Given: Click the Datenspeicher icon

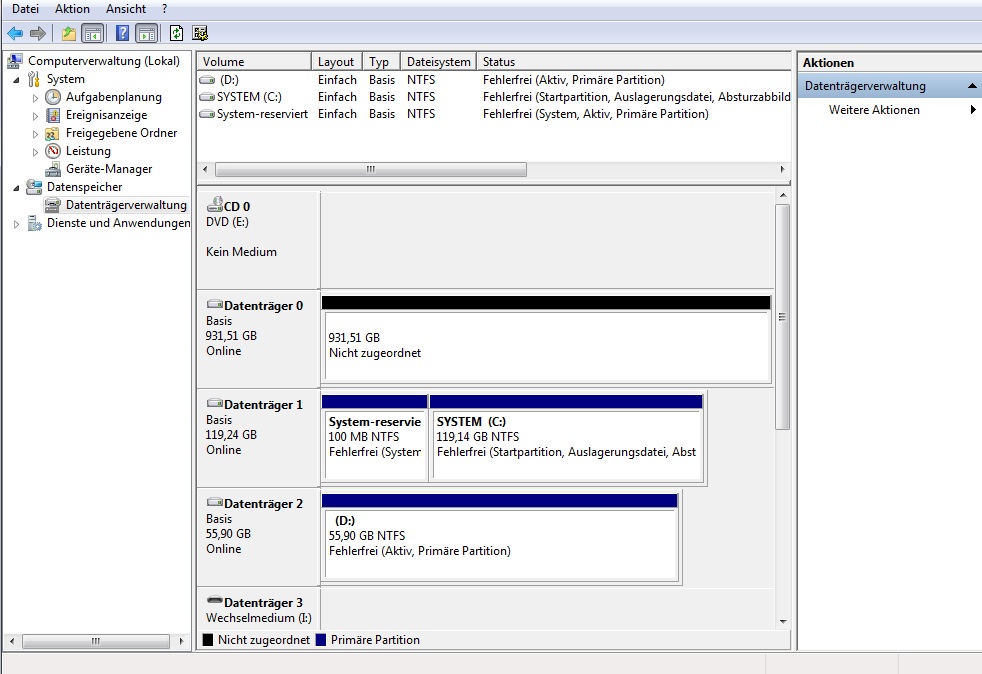Looking at the screenshot, I should [x=34, y=187].
